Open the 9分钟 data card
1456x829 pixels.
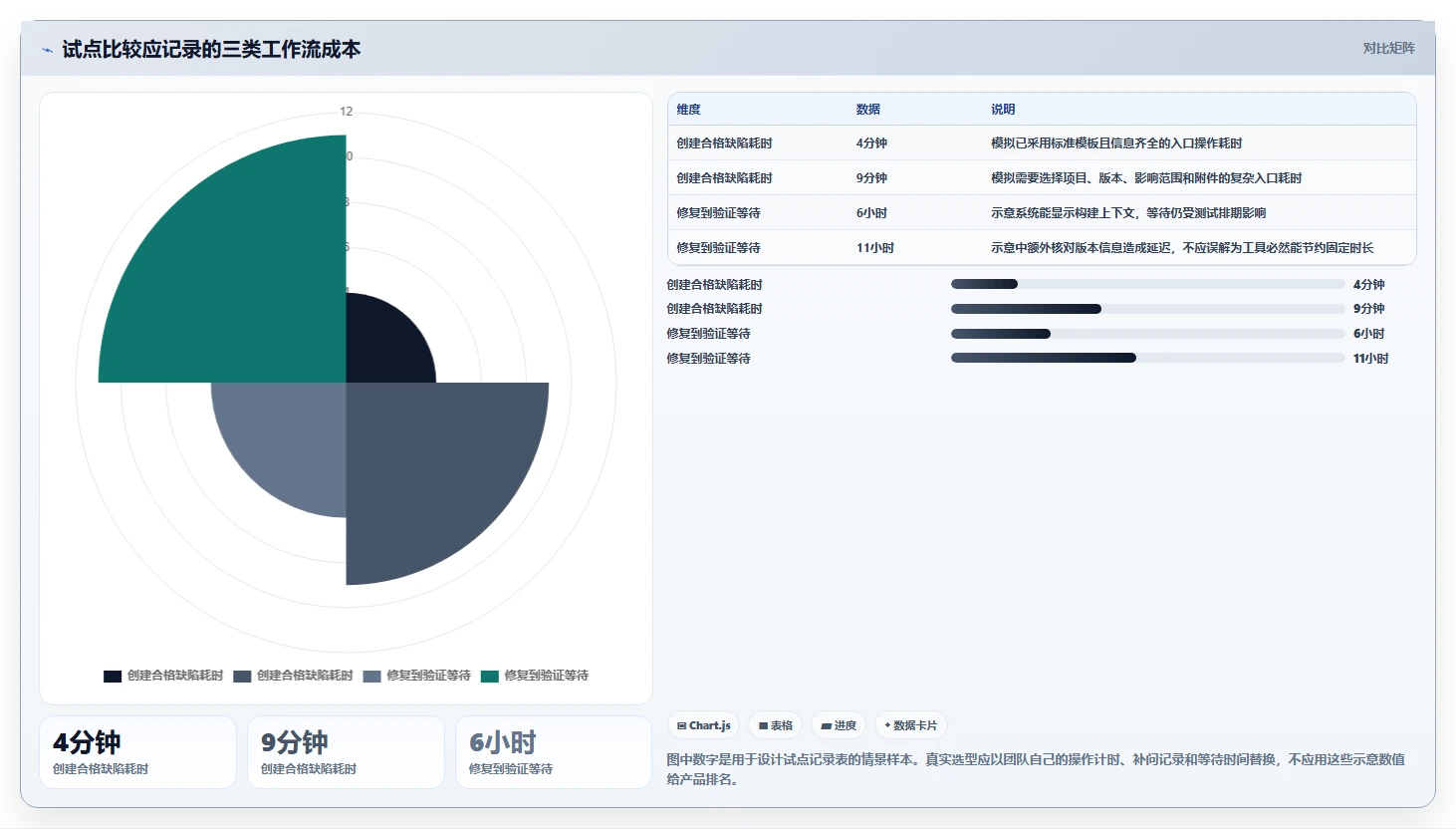[346, 752]
